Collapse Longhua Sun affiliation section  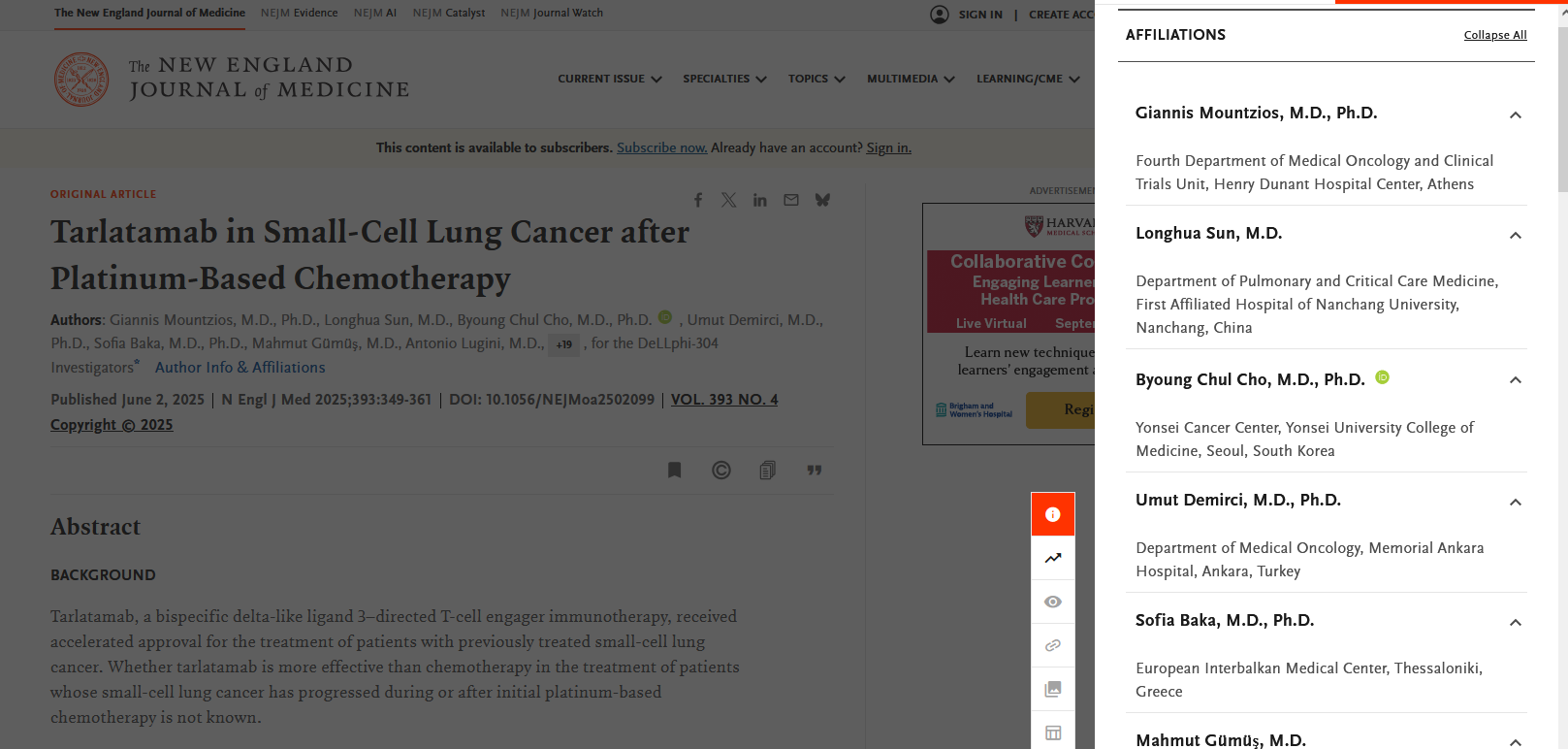1515,236
